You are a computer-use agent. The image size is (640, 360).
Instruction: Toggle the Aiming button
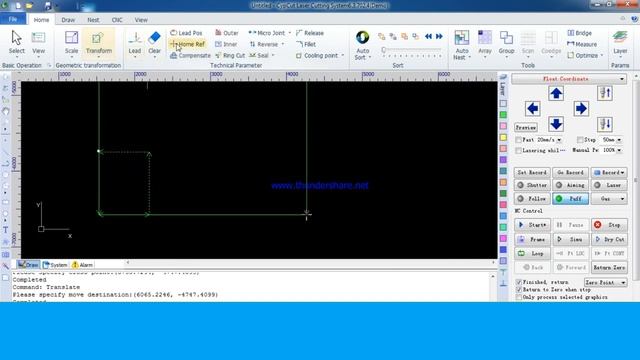click(571, 185)
